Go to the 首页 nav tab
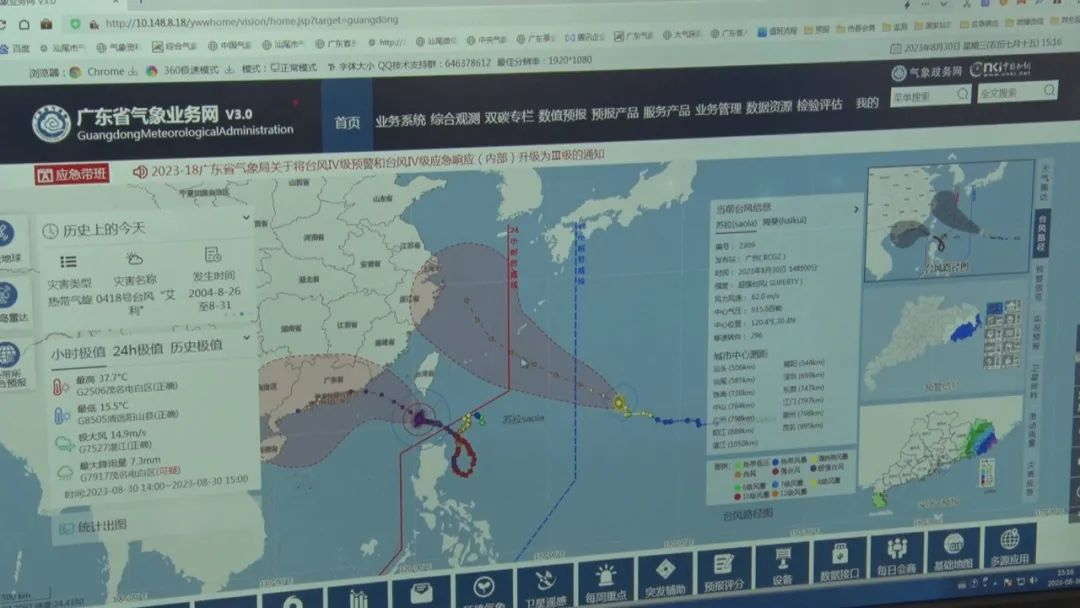1080x608 pixels. coord(347,123)
